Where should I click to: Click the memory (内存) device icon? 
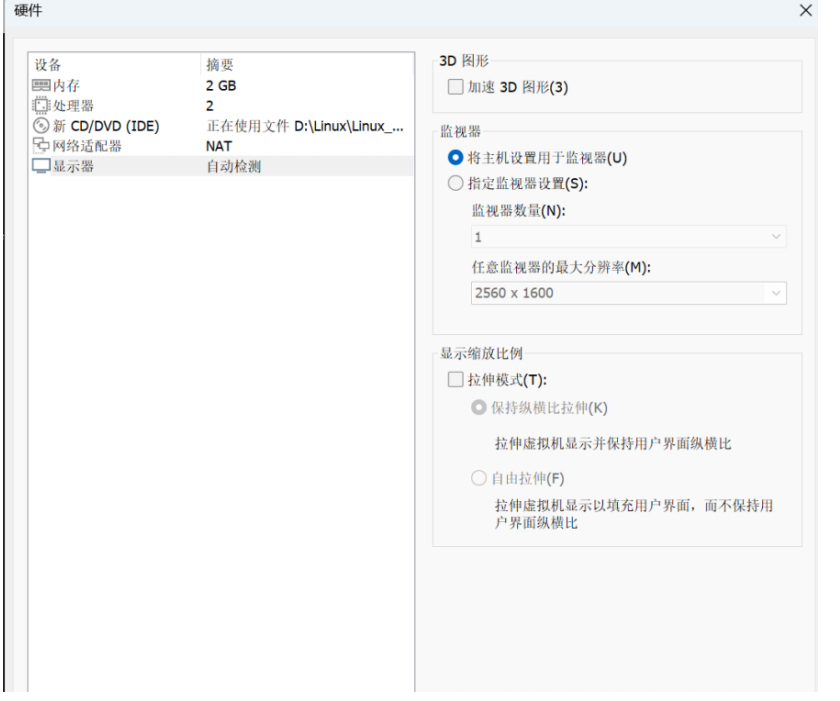tap(41, 85)
